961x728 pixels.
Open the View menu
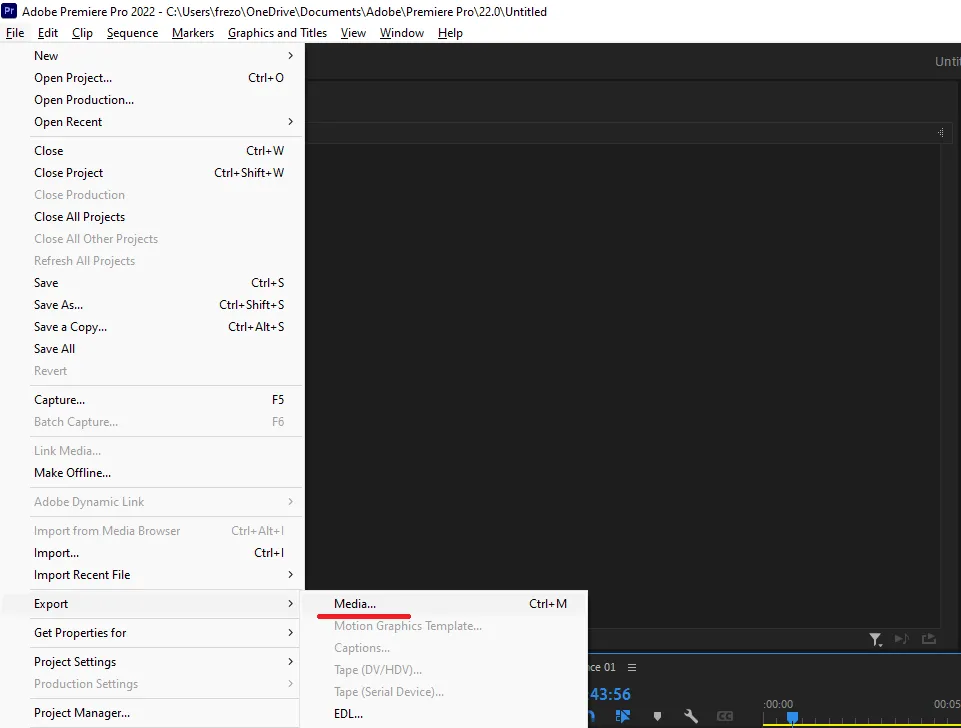[353, 33]
